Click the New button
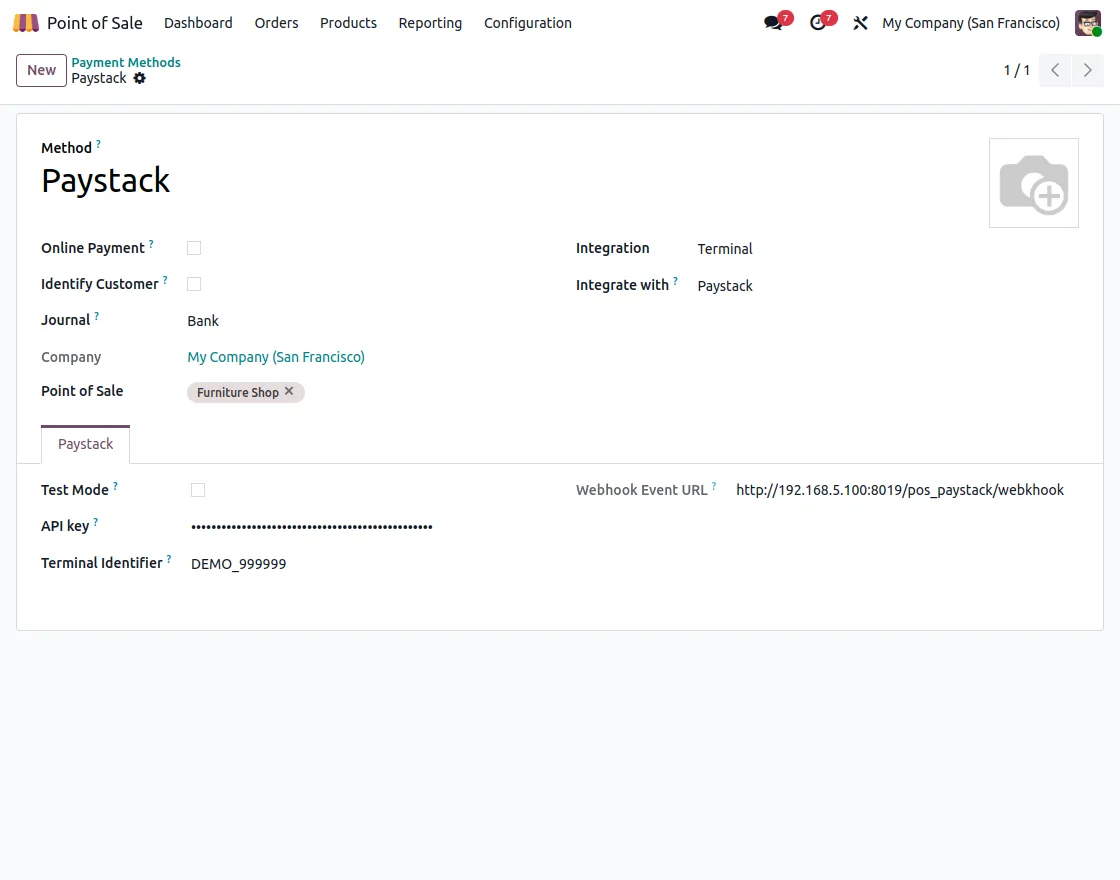The image size is (1120, 880). [x=41, y=70]
